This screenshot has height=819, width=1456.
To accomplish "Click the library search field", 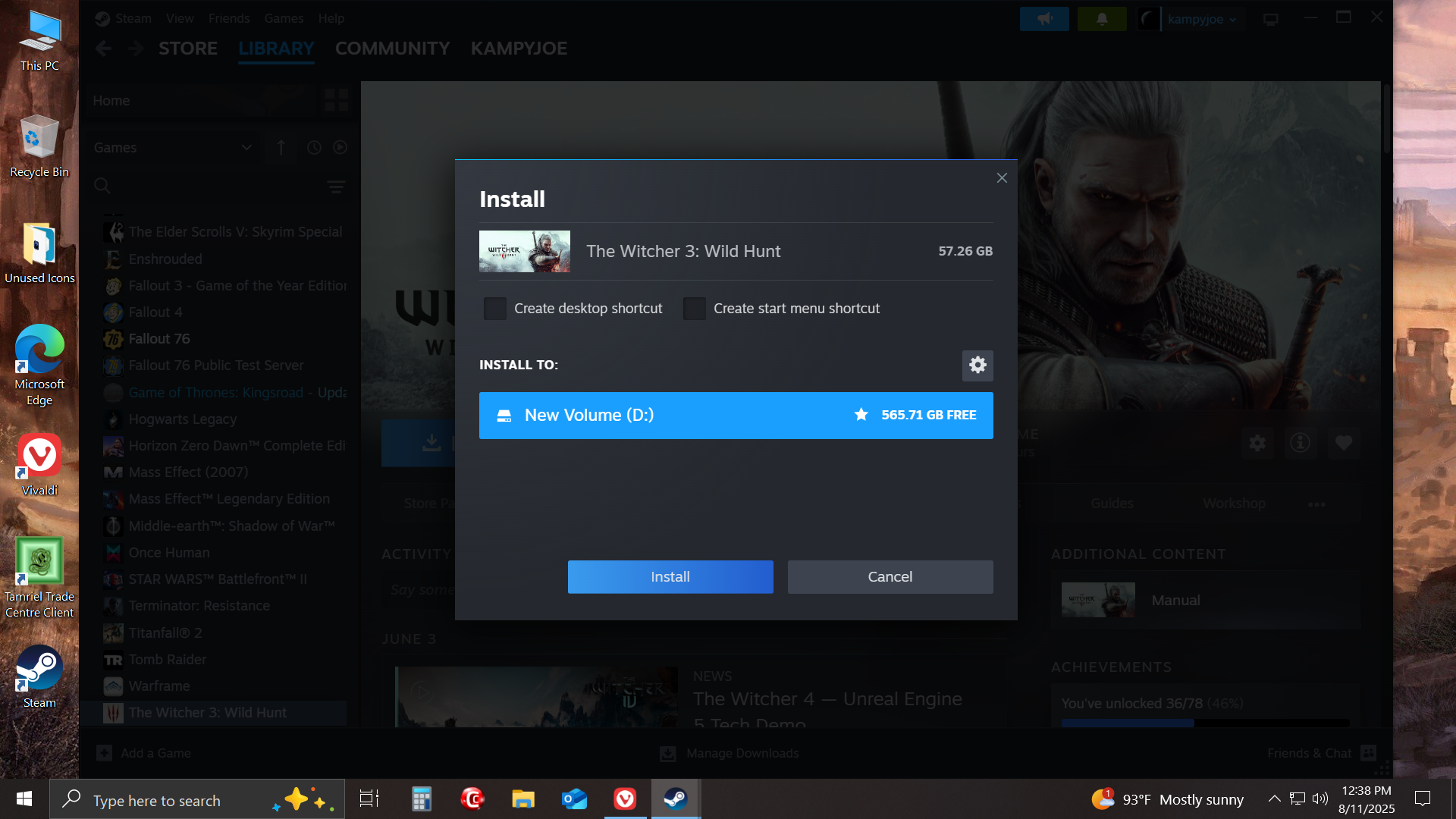I will 205,186.
